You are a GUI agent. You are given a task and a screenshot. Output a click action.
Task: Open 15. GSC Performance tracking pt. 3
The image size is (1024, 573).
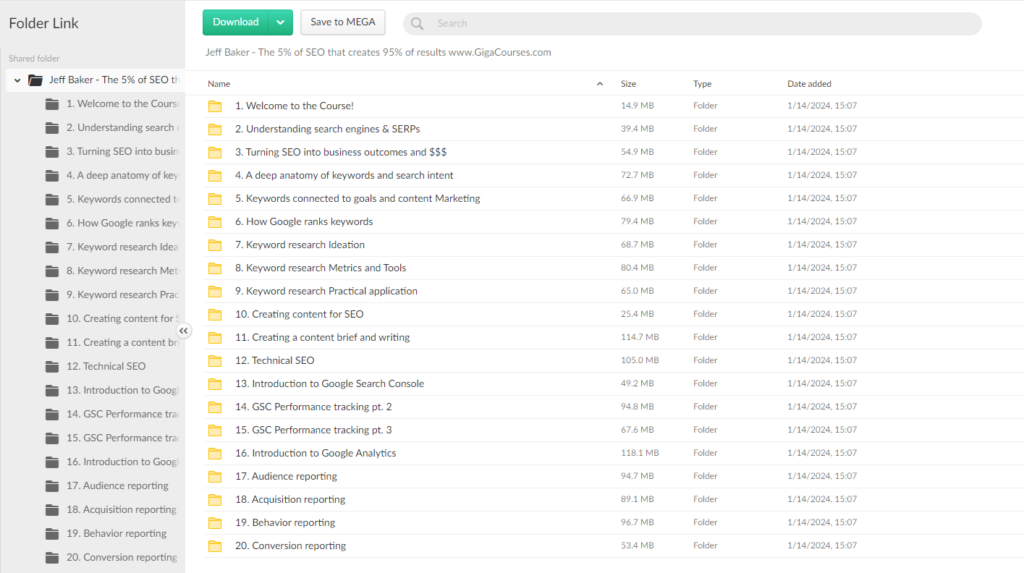313,430
